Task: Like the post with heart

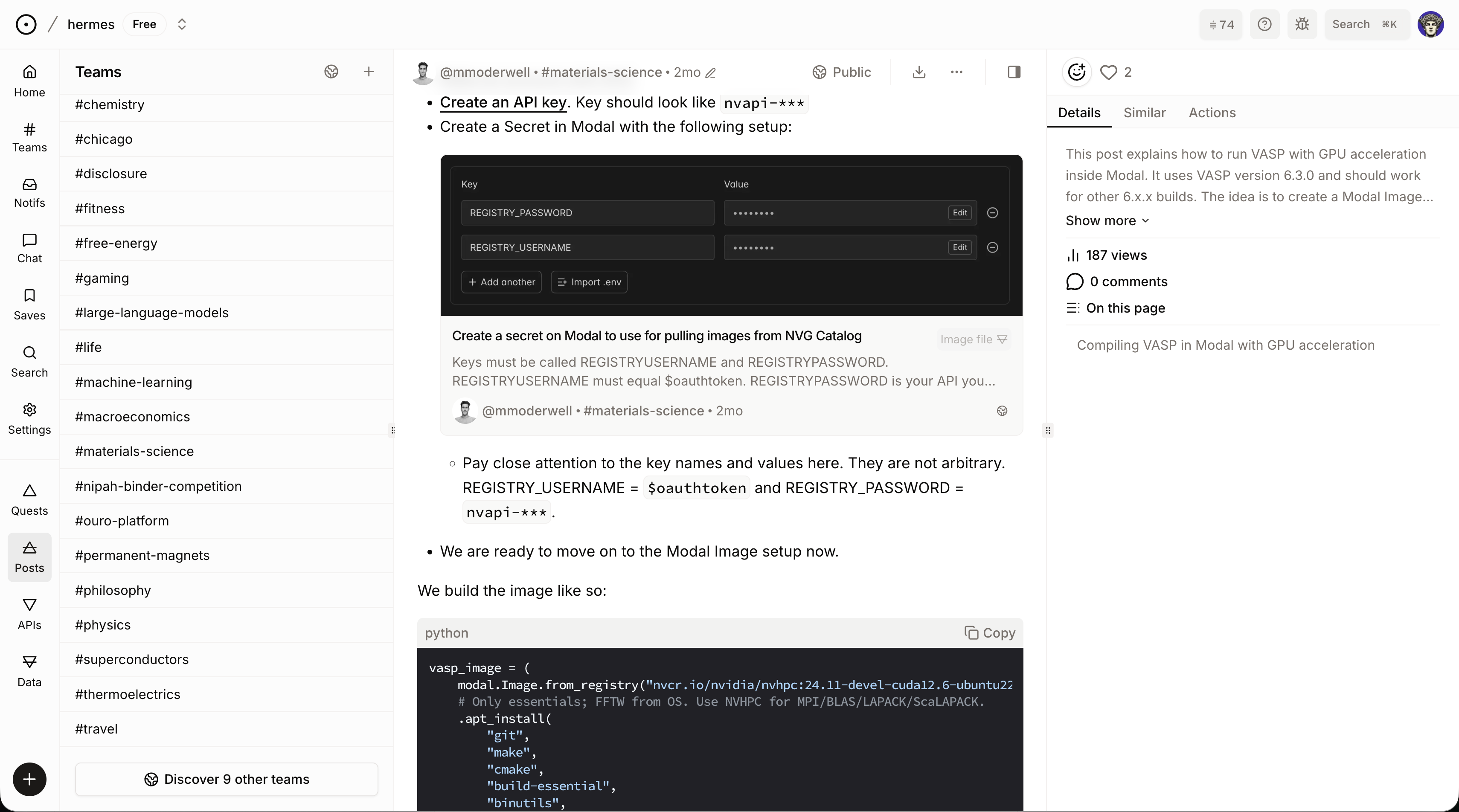Action: 1108,72
